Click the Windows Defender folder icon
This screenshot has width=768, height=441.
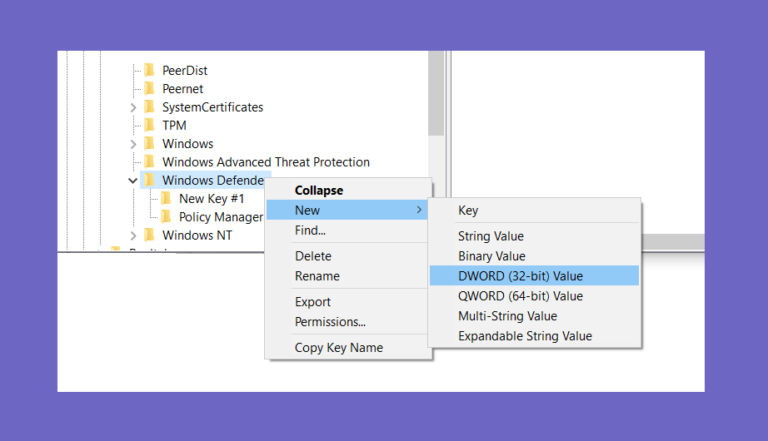(x=149, y=180)
